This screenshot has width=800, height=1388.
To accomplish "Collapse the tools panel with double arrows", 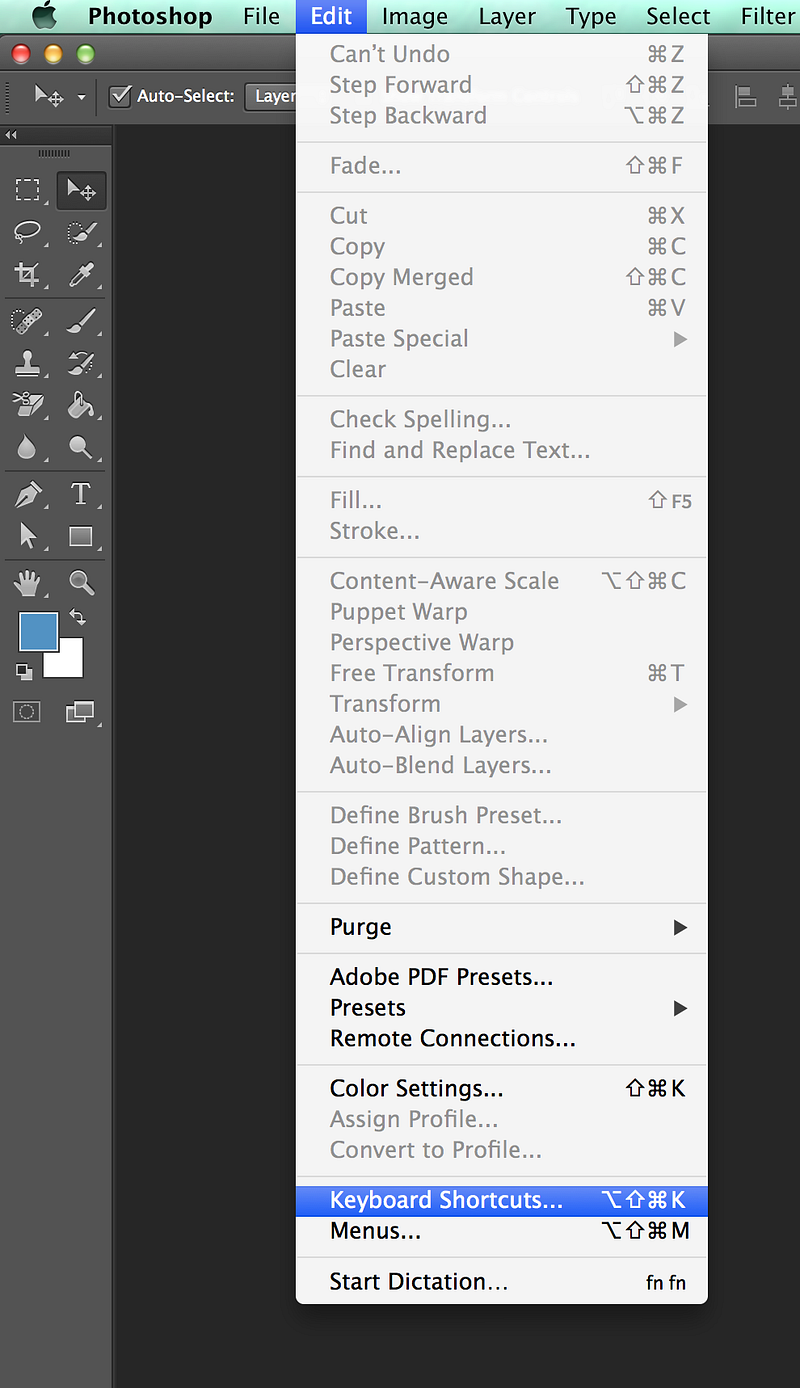I will pos(12,135).
